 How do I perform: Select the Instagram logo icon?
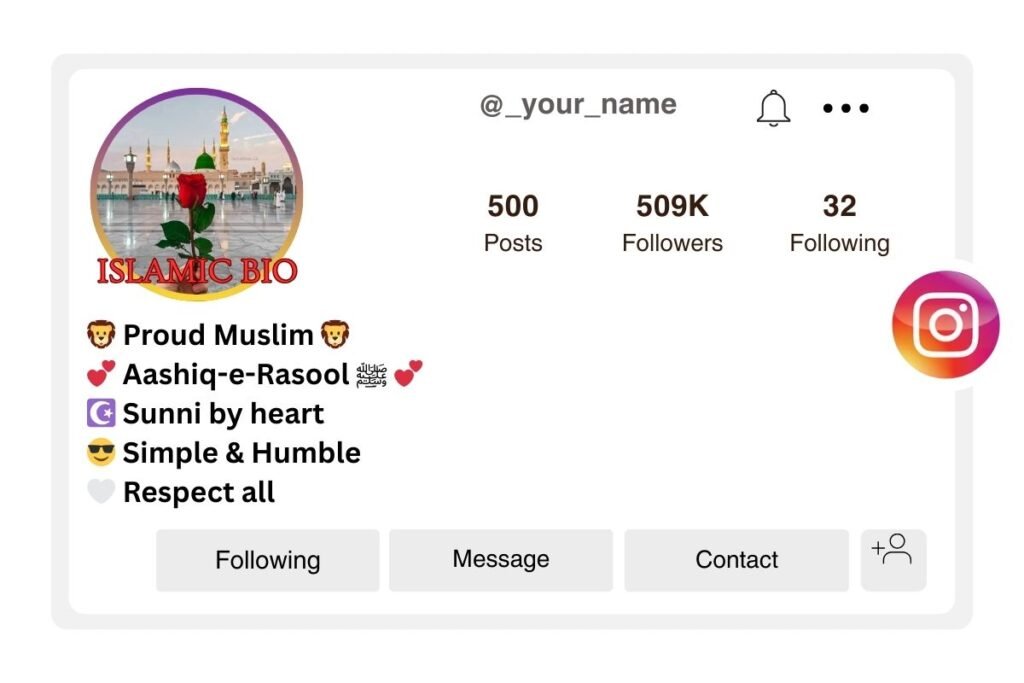tap(944, 324)
